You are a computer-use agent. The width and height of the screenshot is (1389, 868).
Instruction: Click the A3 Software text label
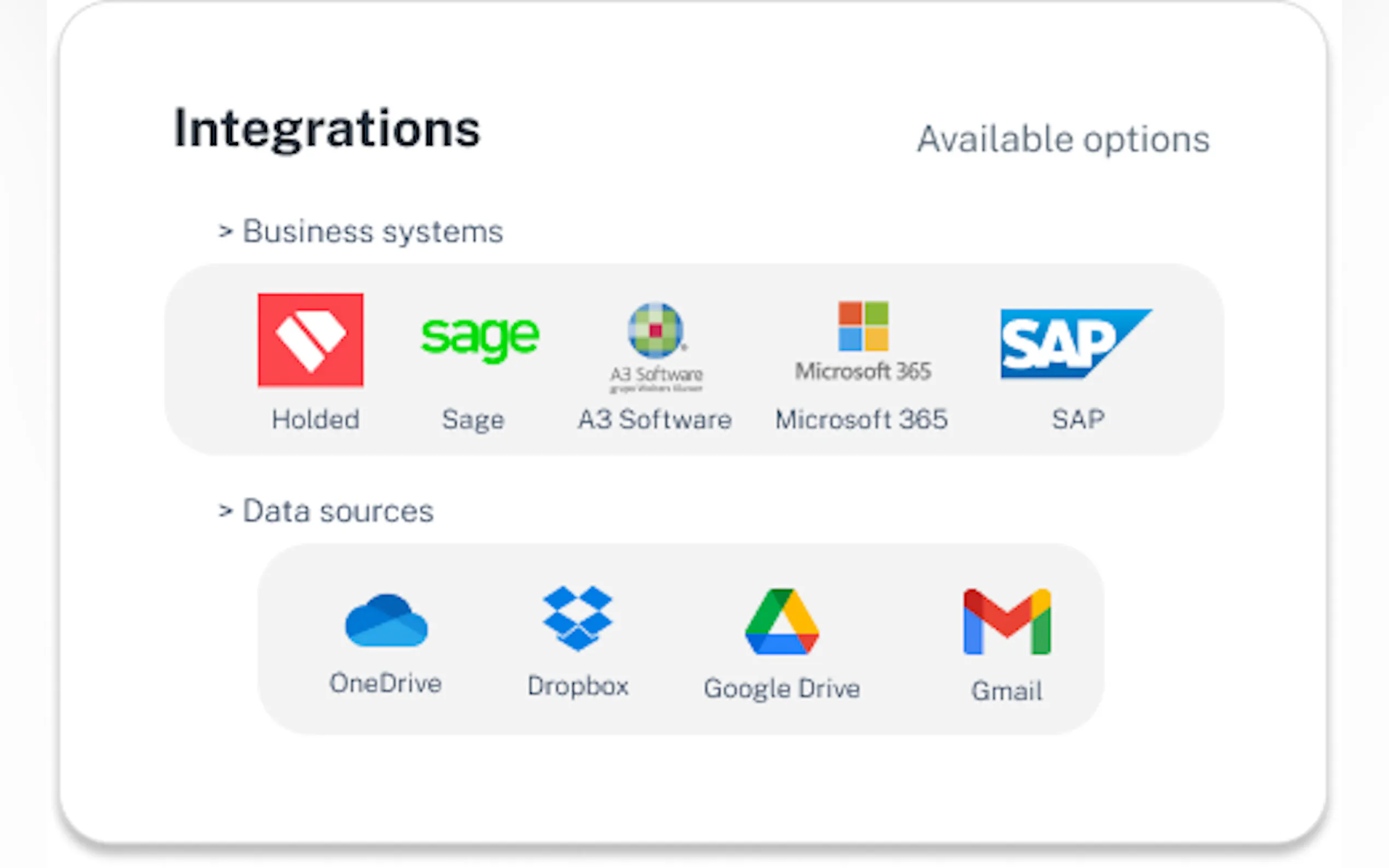[655, 420]
